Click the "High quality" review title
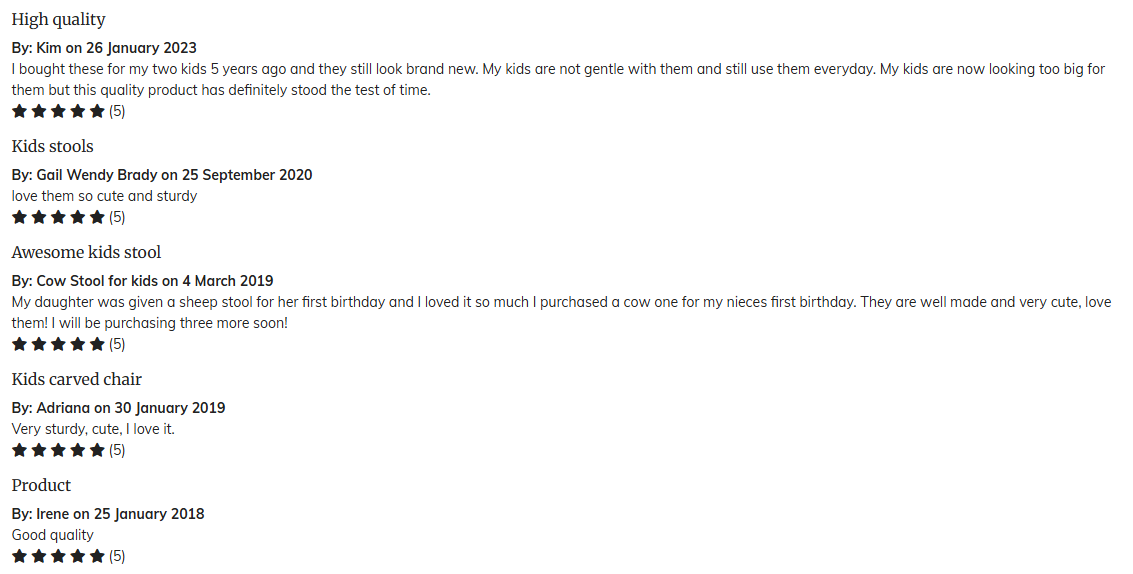 pos(58,20)
